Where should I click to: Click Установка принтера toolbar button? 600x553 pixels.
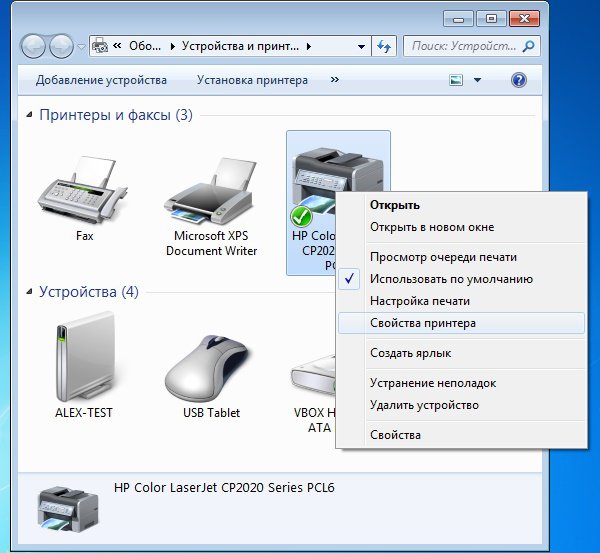pos(252,80)
